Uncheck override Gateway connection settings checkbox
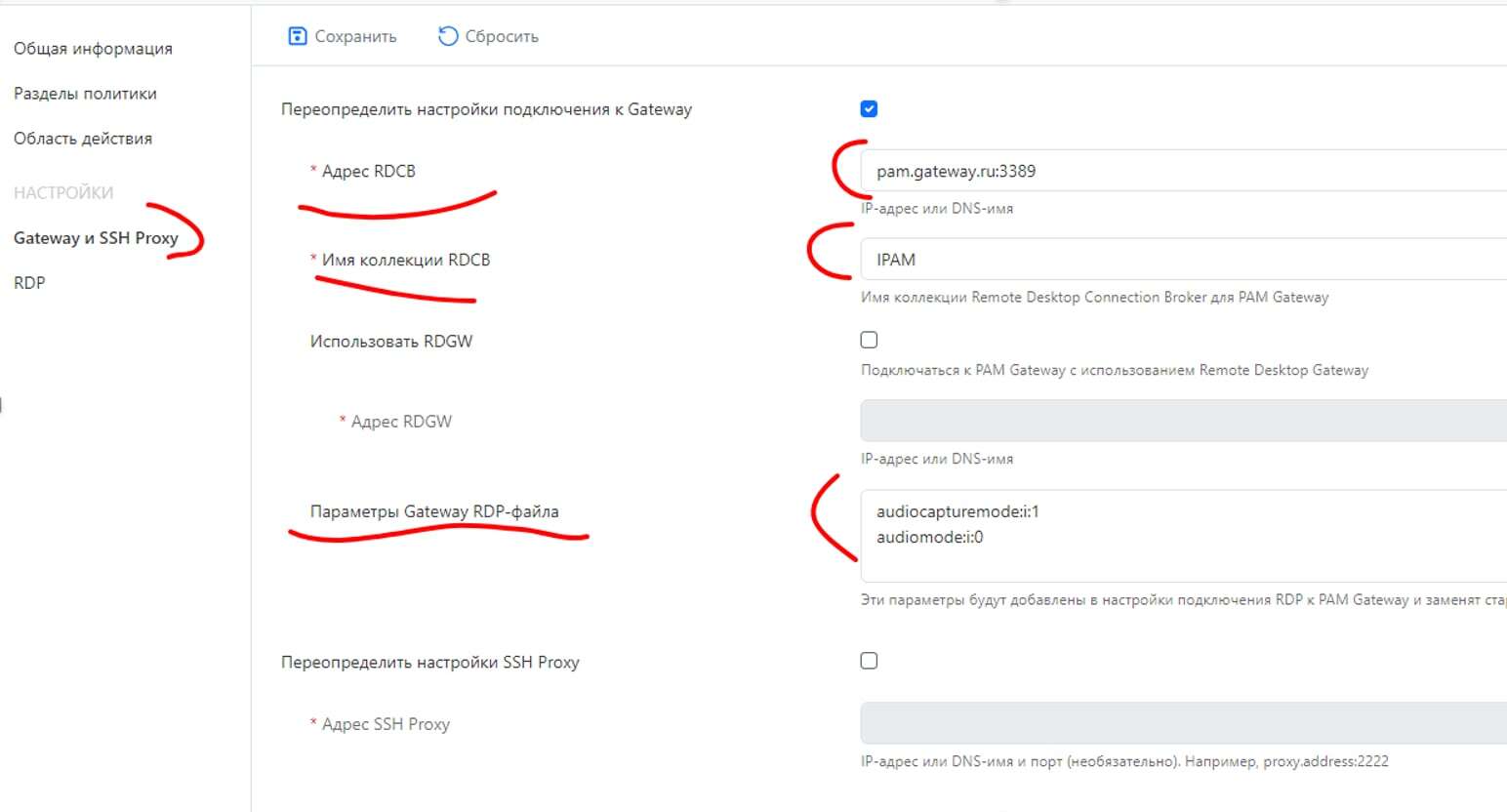The width and height of the screenshot is (1507, 812). pos(869,108)
